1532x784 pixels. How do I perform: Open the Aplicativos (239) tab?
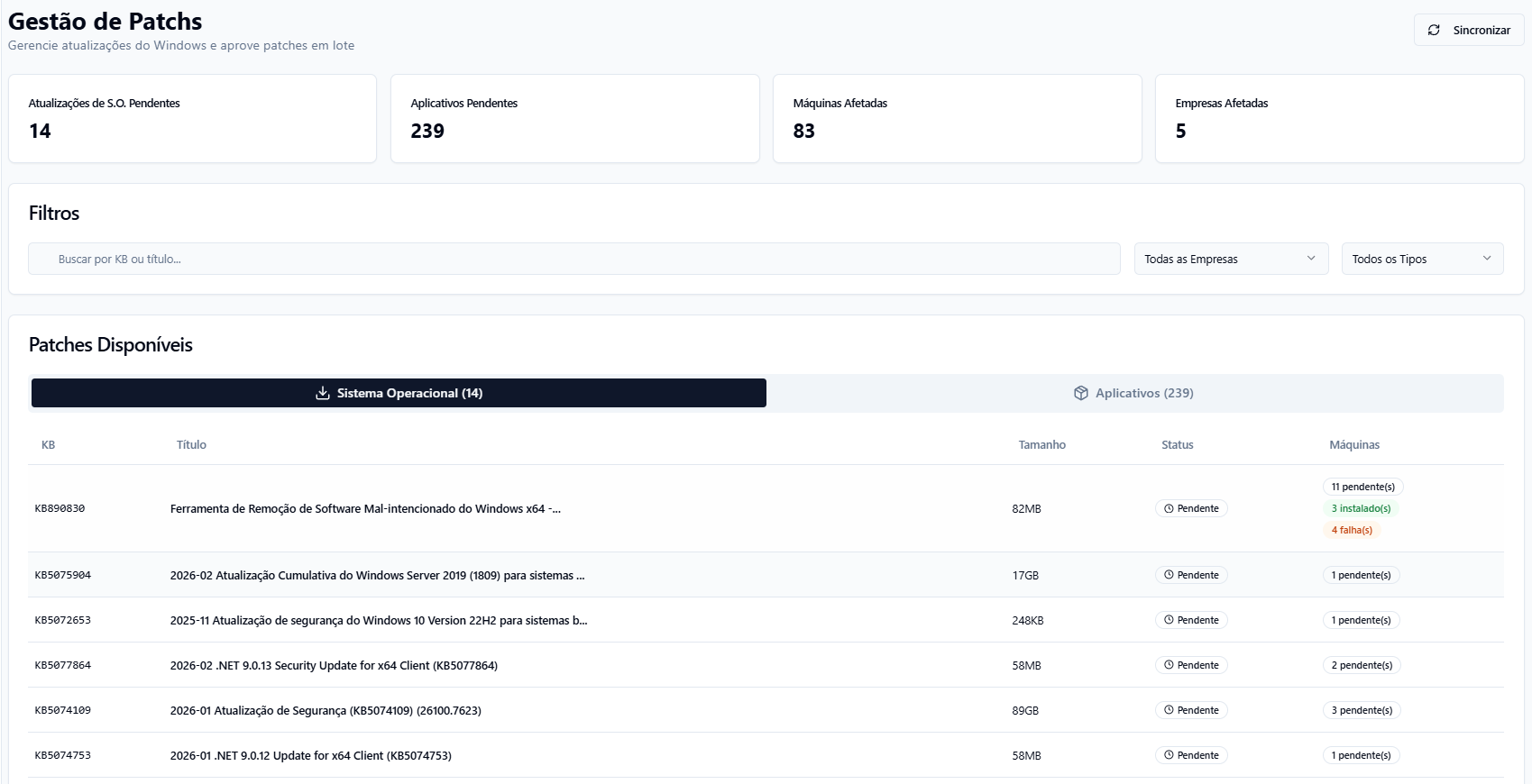pos(1133,394)
